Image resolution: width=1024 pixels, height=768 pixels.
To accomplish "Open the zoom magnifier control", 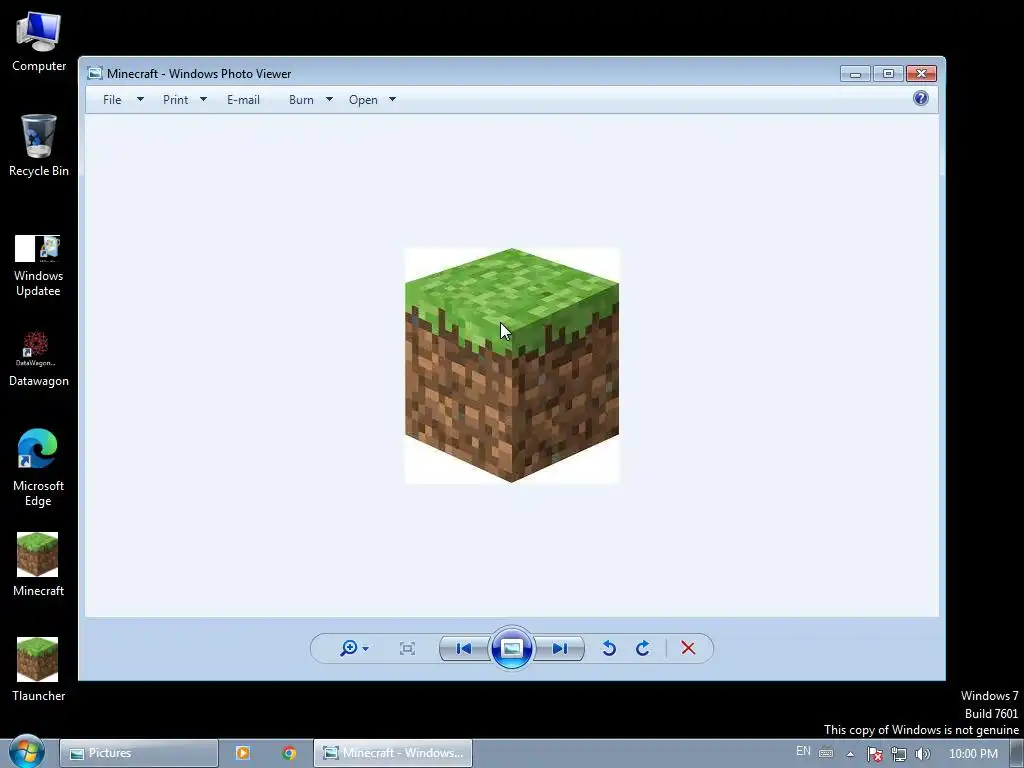I will coord(349,648).
